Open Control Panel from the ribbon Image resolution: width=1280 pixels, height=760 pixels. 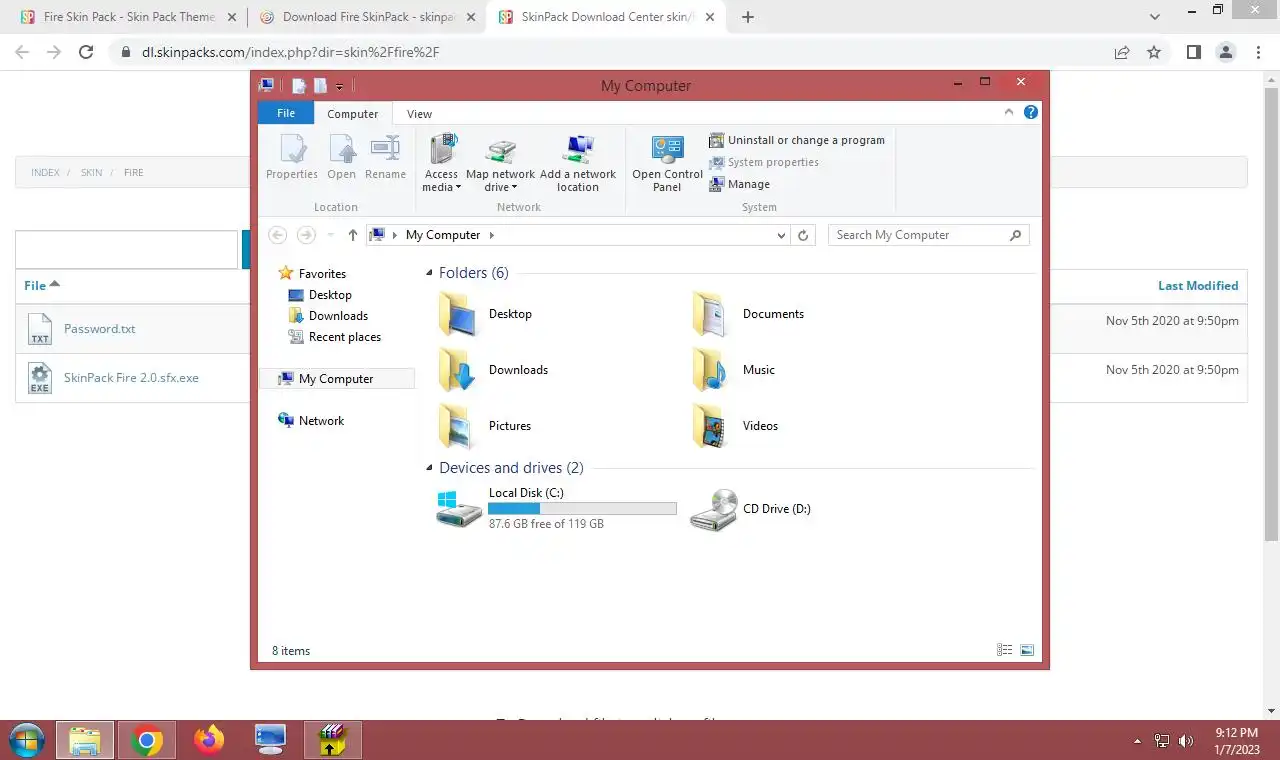pos(667,163)
